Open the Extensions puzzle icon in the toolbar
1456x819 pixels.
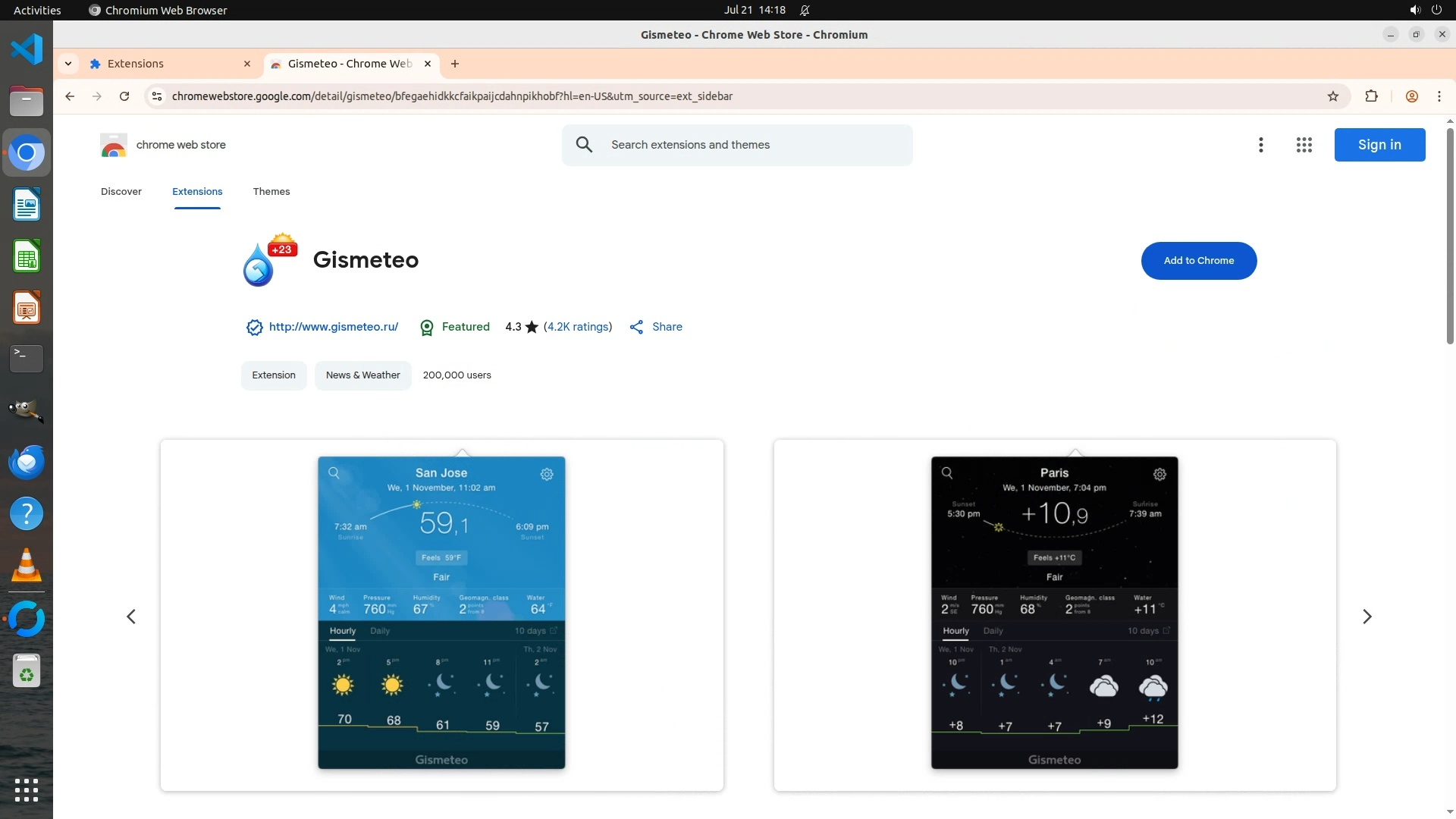pyautogui.click(x=1371, y=96)
